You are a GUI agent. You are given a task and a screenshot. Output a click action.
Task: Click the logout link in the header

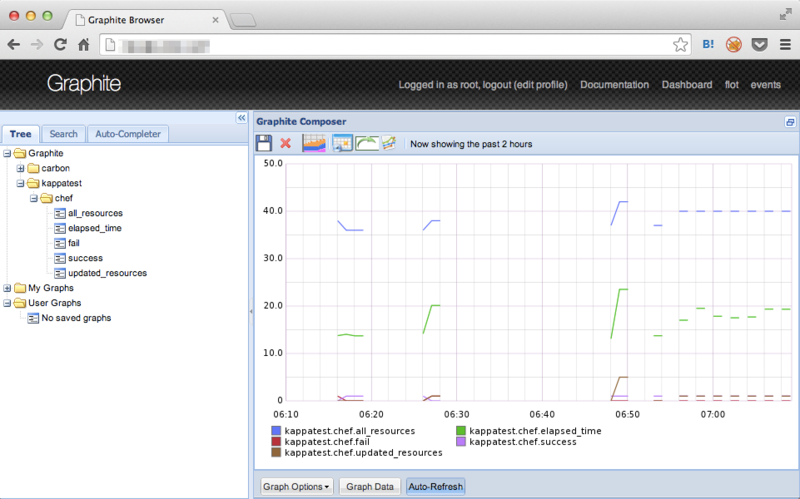click(x=496, y=85)
